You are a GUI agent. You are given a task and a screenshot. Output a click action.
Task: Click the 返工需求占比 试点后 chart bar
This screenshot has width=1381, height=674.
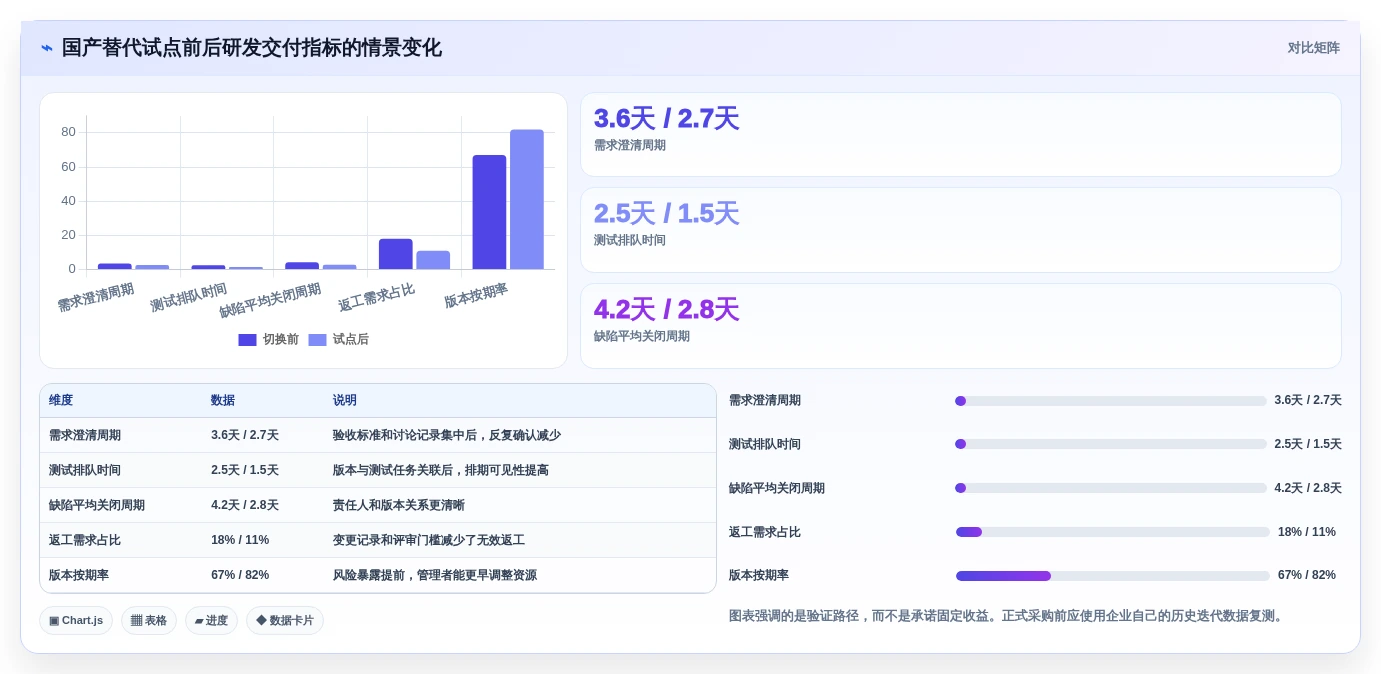(433, 260)
